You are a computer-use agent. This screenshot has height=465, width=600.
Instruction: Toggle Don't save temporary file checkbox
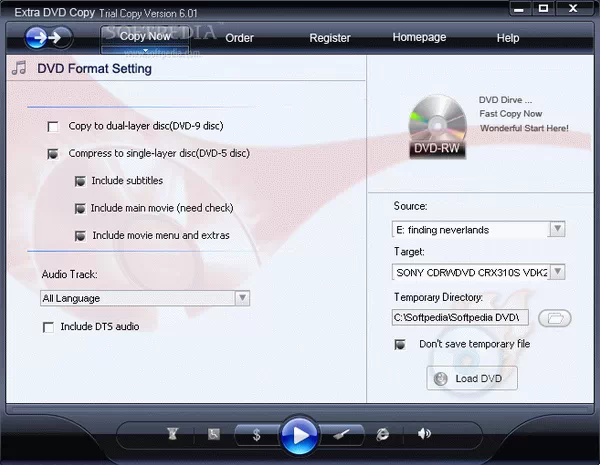(400, 344)
